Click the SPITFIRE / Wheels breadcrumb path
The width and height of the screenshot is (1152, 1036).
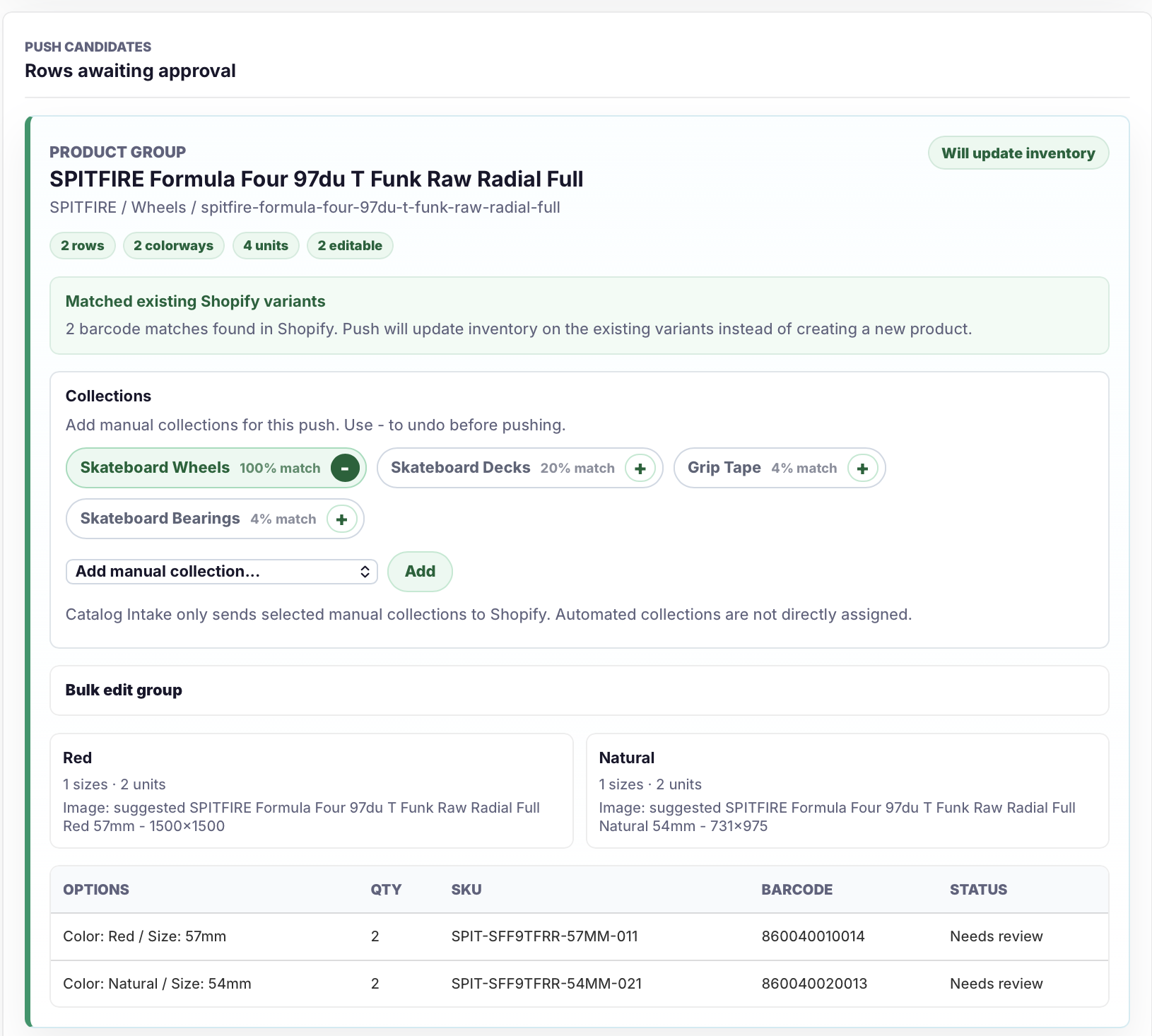pyautogui.click(x=305, y=208)
